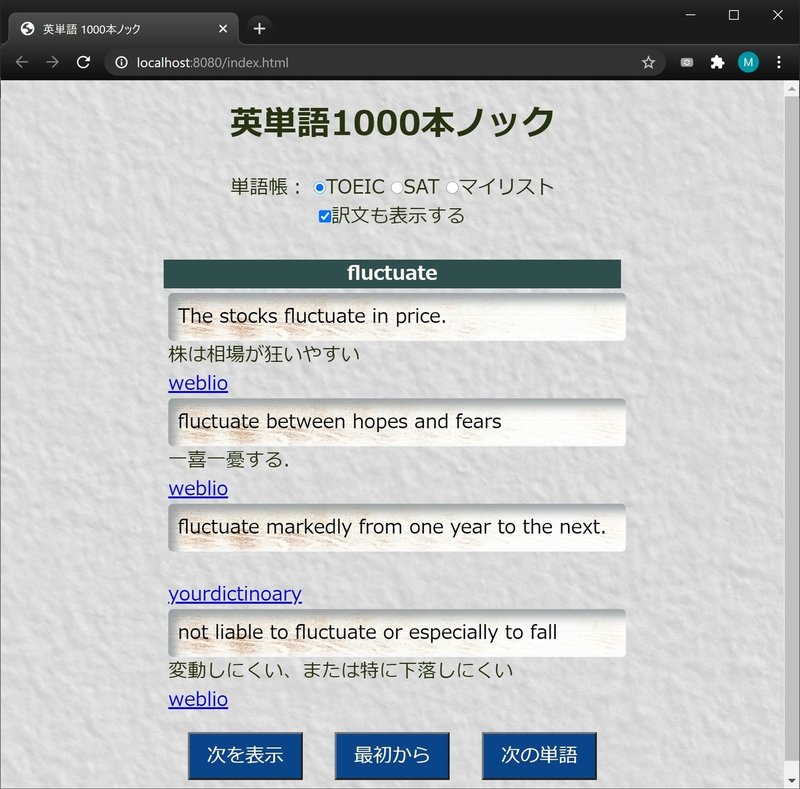
Task: Uncheck the 訳文も表示する checkbox
Action: (324, 215)
